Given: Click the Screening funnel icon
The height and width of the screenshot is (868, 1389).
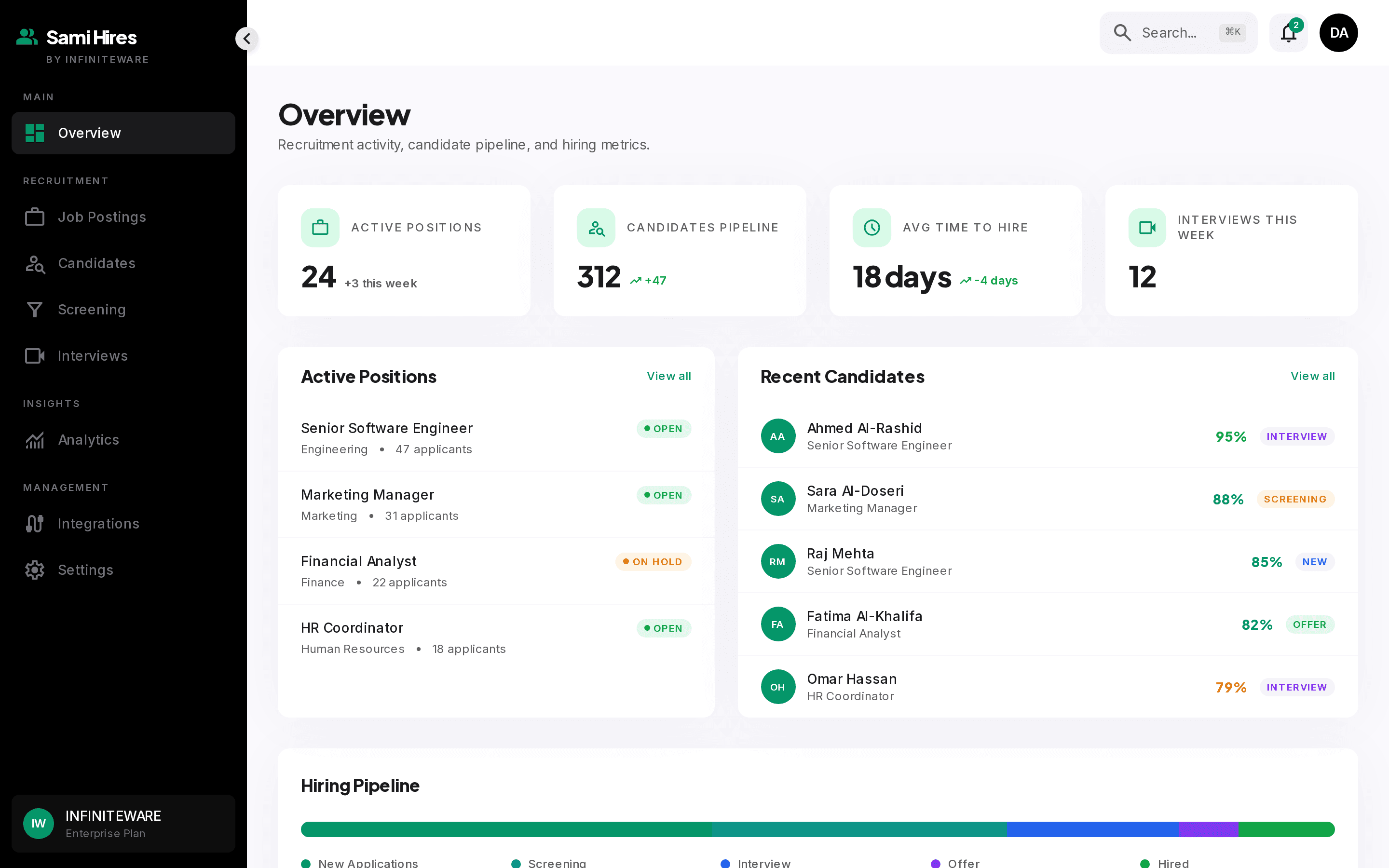Looking at the screenshot, I should [35, 310].
